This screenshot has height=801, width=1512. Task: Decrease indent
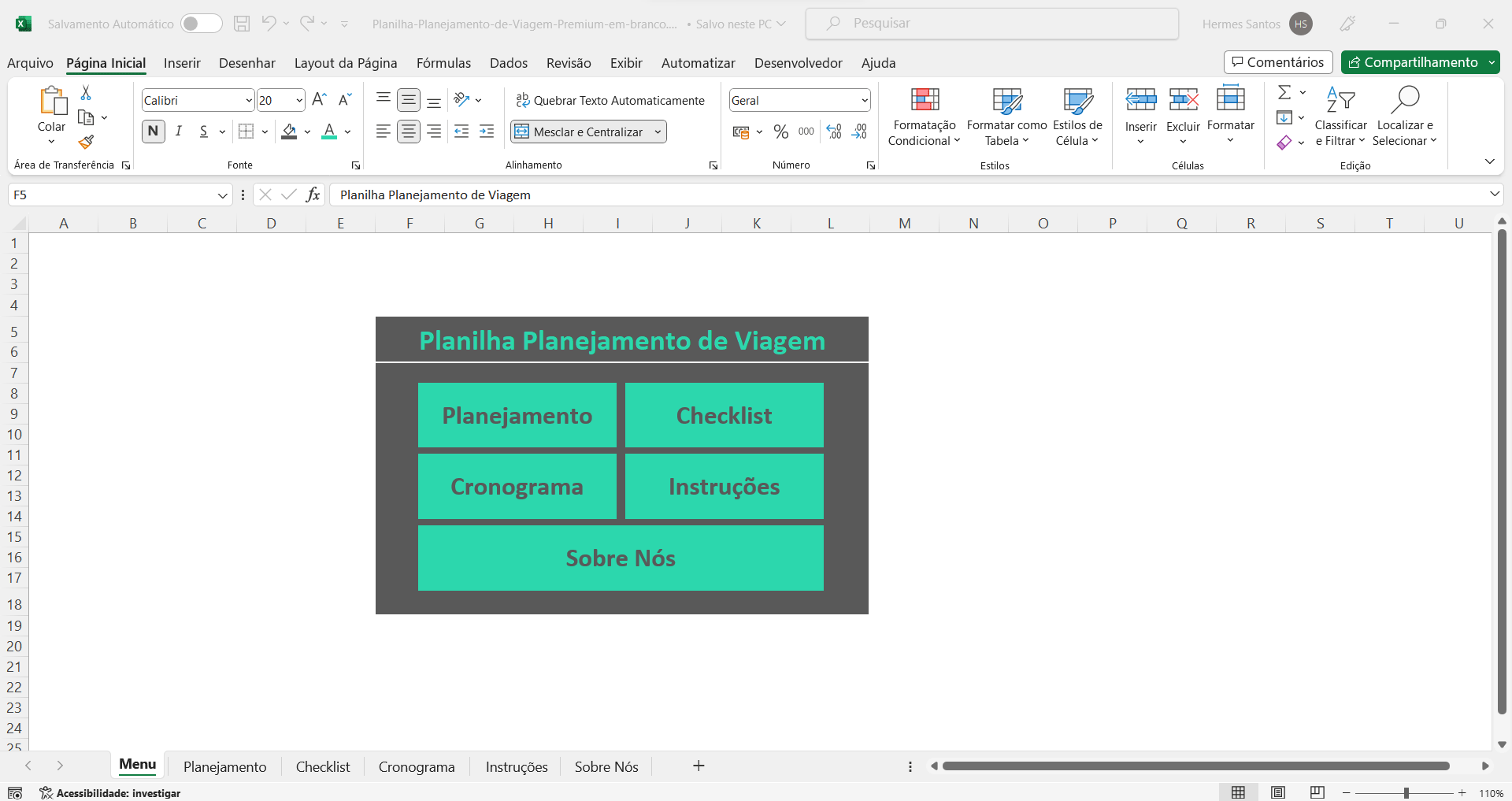(x=461, y=132)
